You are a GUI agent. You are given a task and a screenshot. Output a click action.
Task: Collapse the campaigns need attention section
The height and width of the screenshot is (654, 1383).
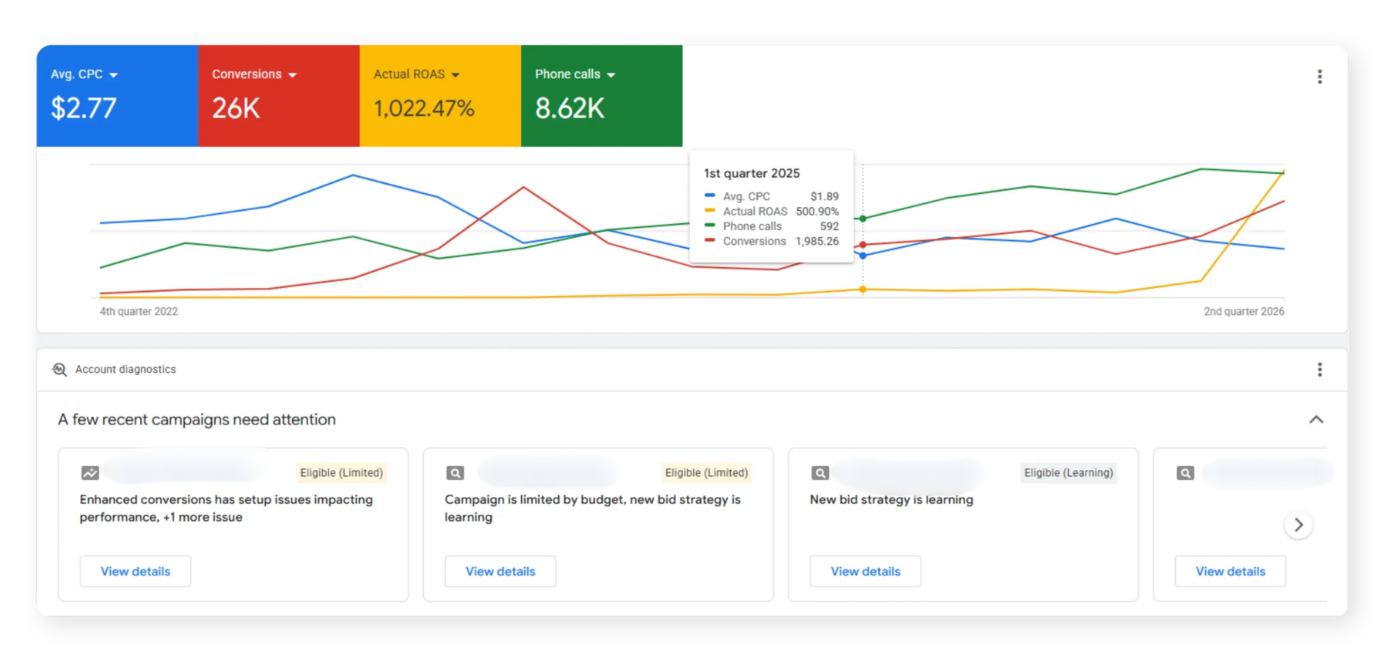tap(1316, 420)
